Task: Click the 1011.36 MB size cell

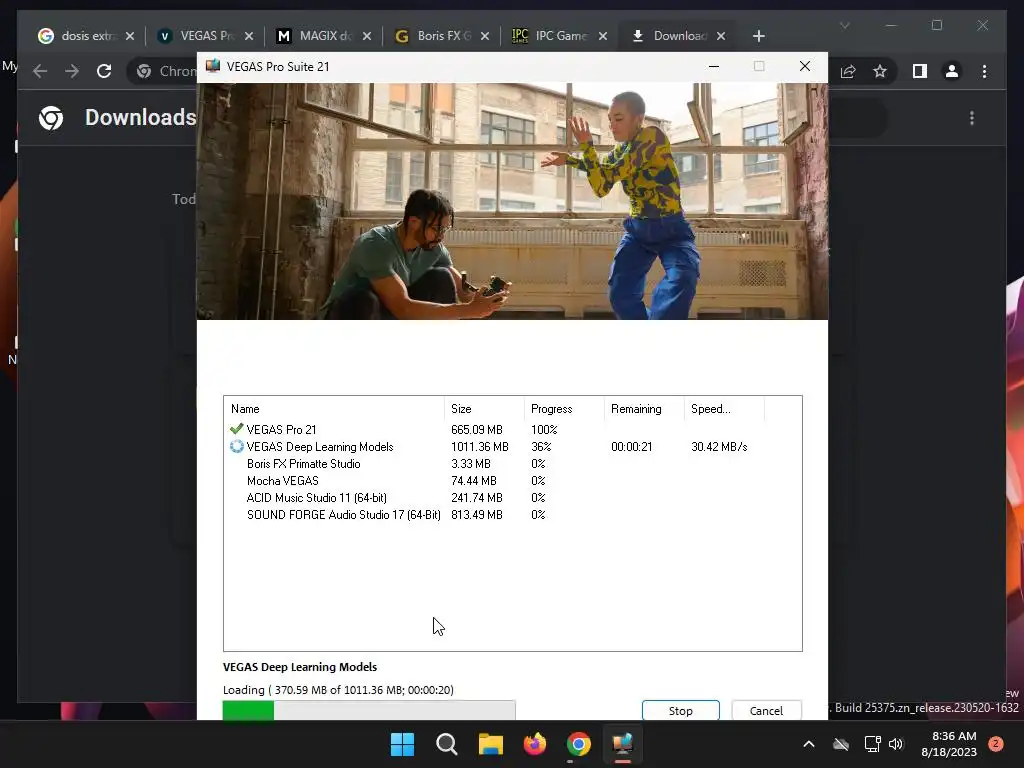Action: click(479, 447)
